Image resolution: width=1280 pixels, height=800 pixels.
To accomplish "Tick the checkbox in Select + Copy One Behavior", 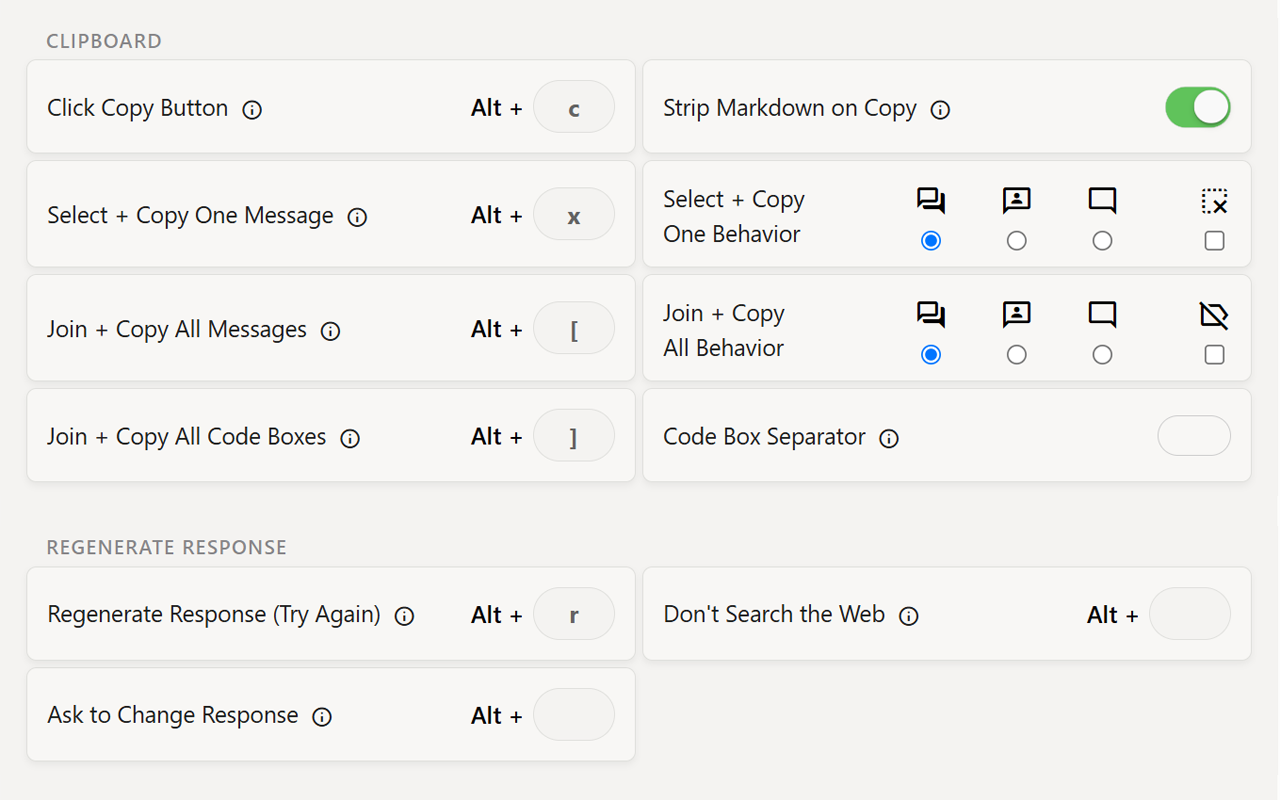I will coord(1214,241).
